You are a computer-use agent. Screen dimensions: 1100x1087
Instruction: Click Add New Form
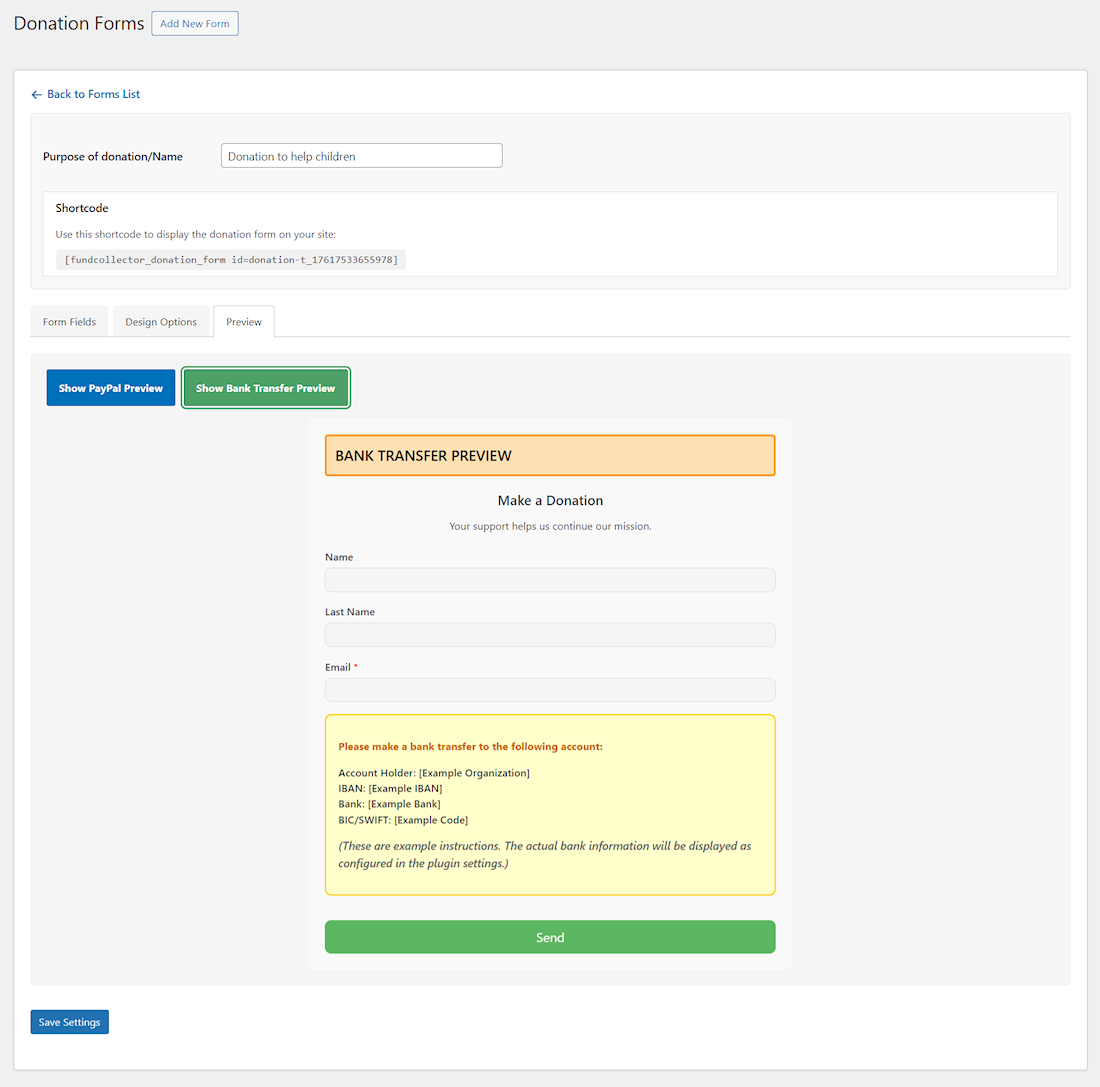pos(194,23)
